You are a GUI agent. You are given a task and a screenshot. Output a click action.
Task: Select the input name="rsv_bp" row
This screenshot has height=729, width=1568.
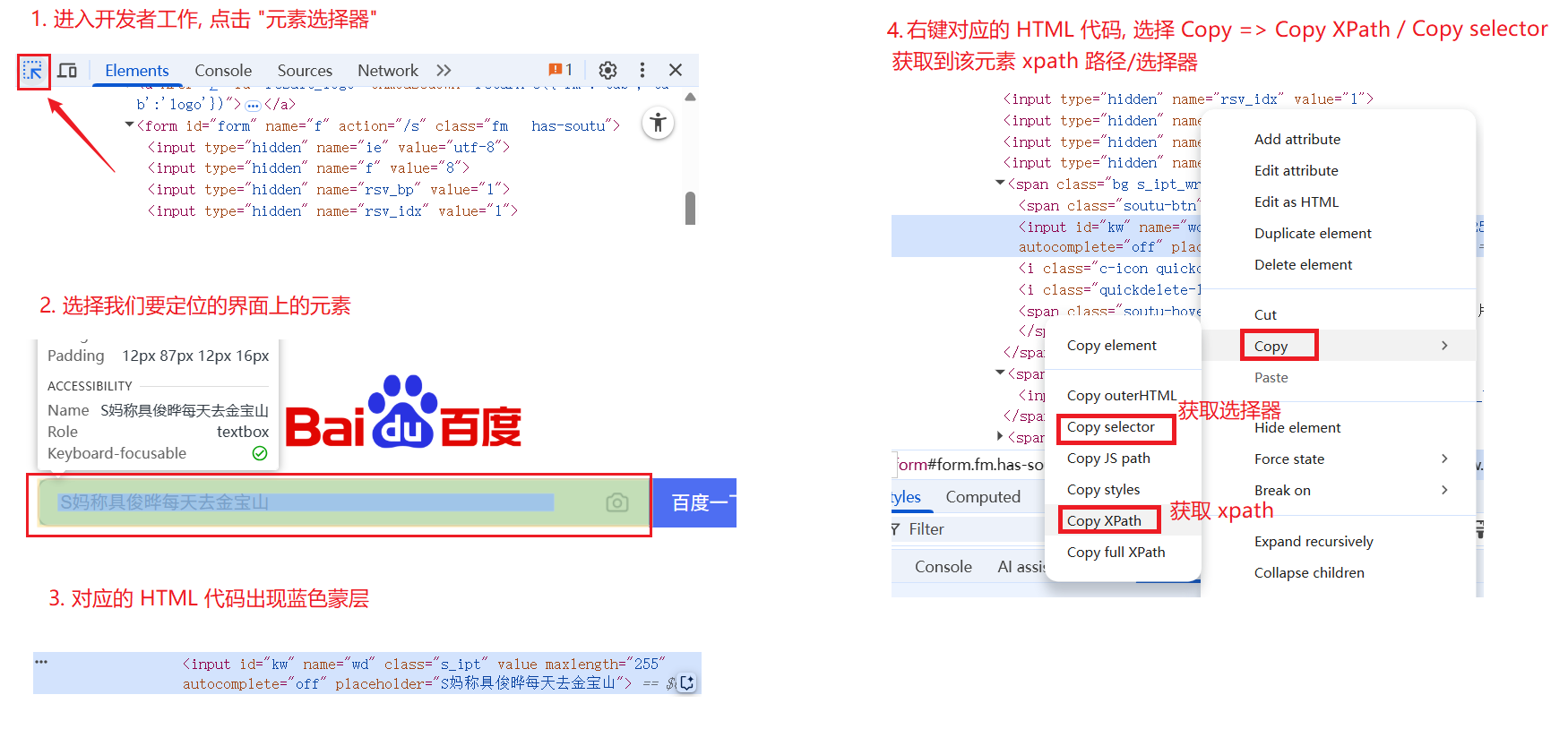(x=329, y=189)
